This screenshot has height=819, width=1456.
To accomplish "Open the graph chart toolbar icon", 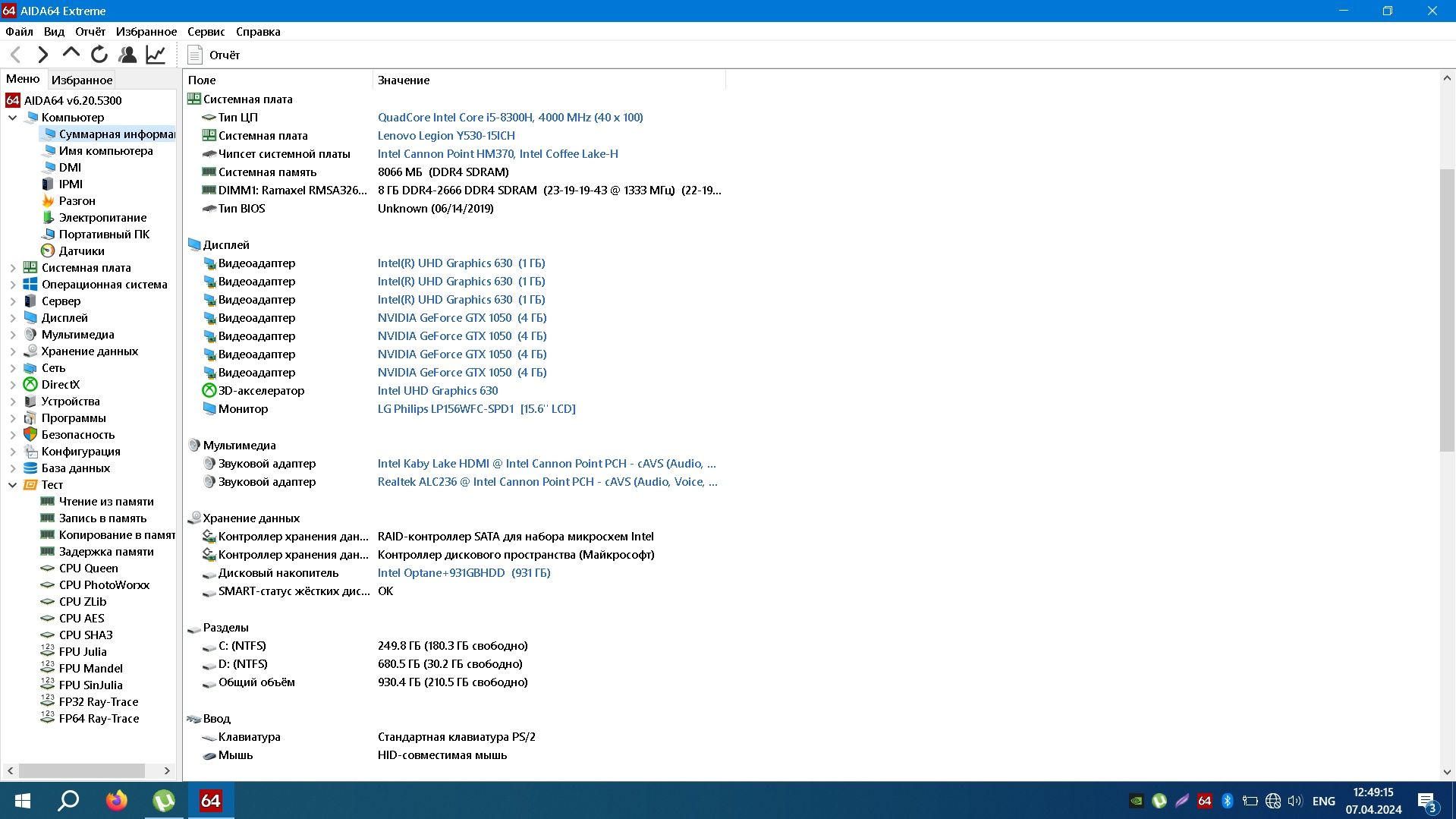I will pos(156,55).
